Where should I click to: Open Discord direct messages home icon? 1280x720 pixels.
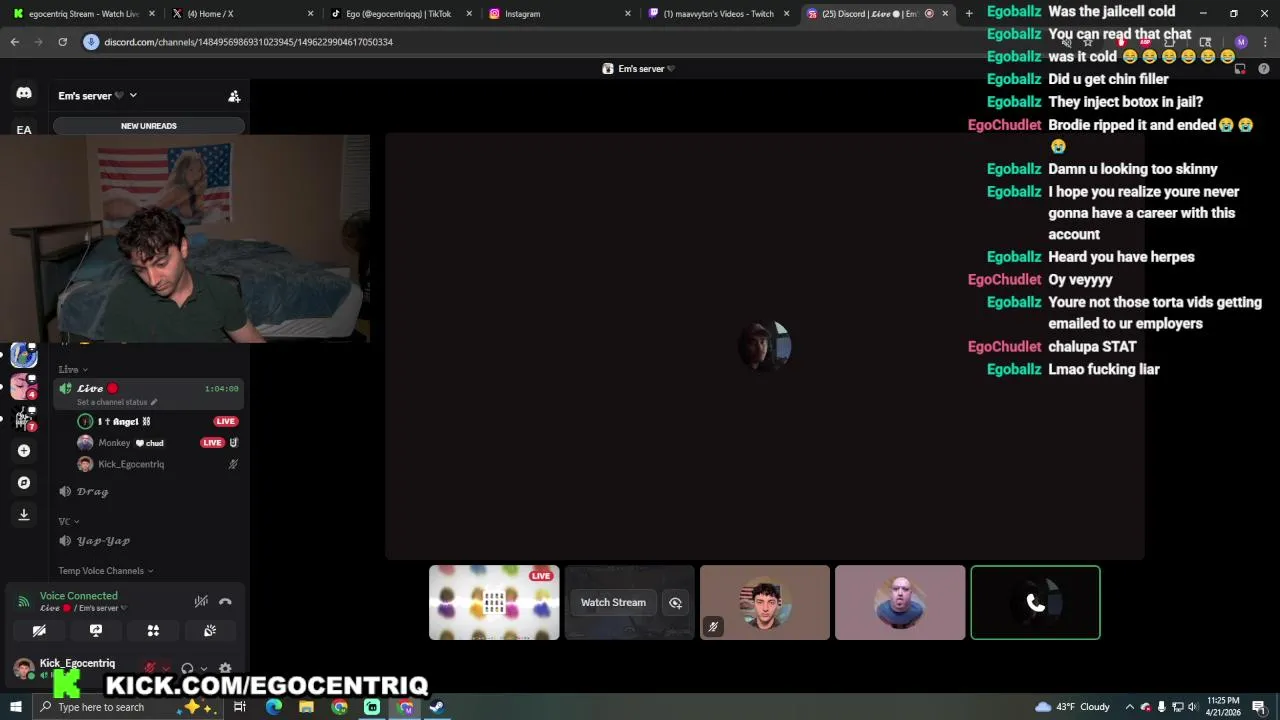(x=24, y=93)
